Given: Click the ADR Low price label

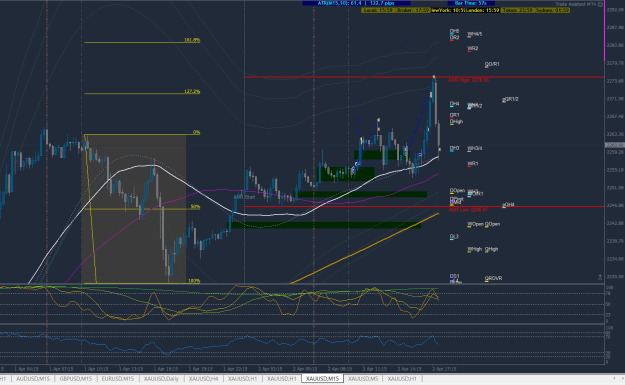Looking at the screenshot, I should (468, 210).
